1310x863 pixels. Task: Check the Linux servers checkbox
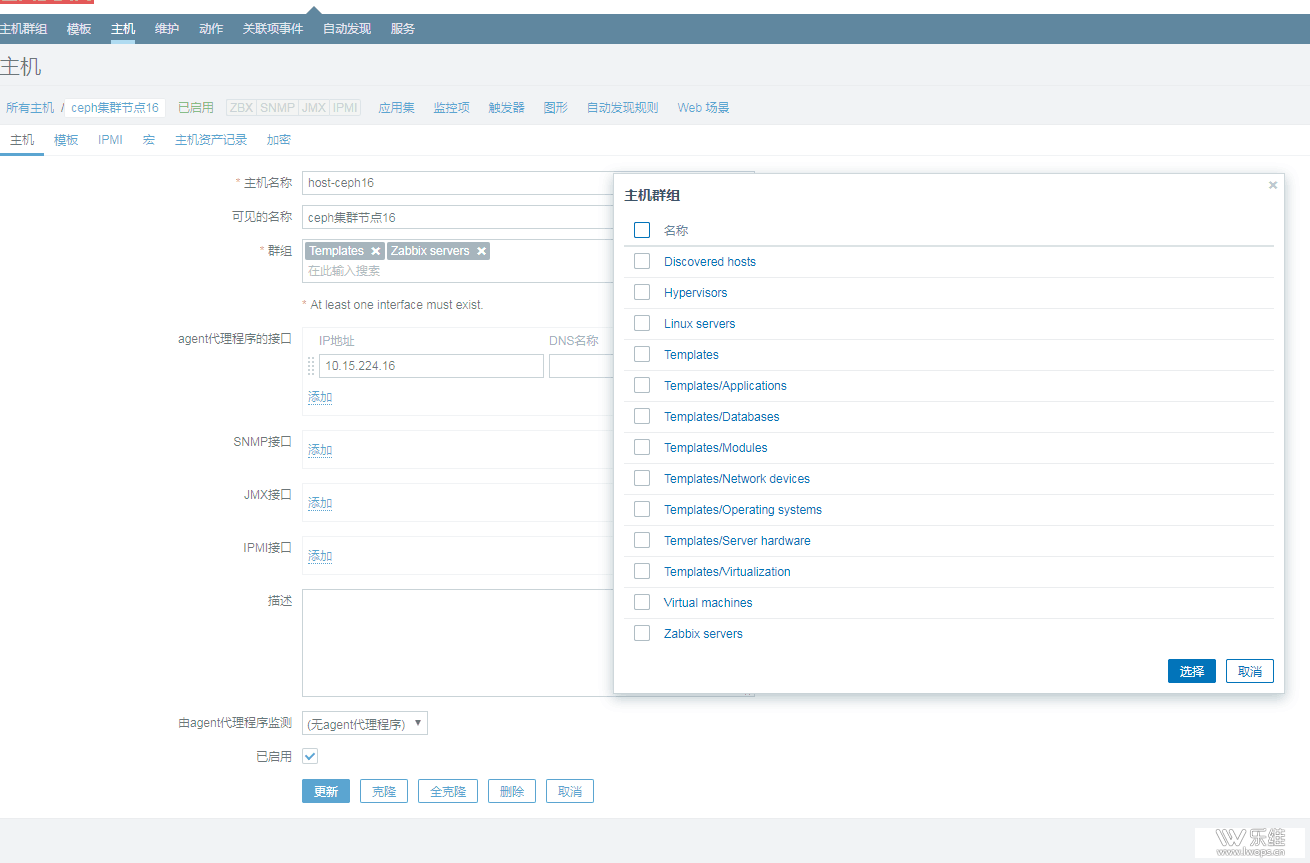[642, 323]
